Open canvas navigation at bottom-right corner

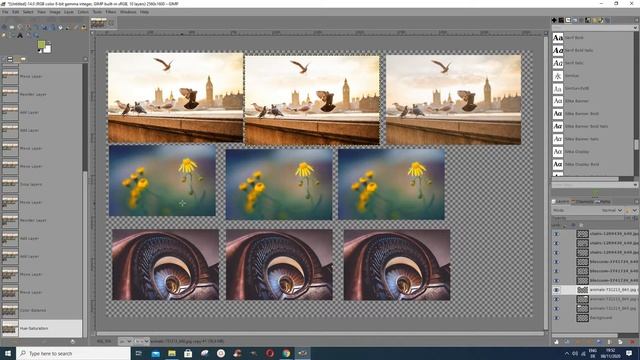[546, 333]
